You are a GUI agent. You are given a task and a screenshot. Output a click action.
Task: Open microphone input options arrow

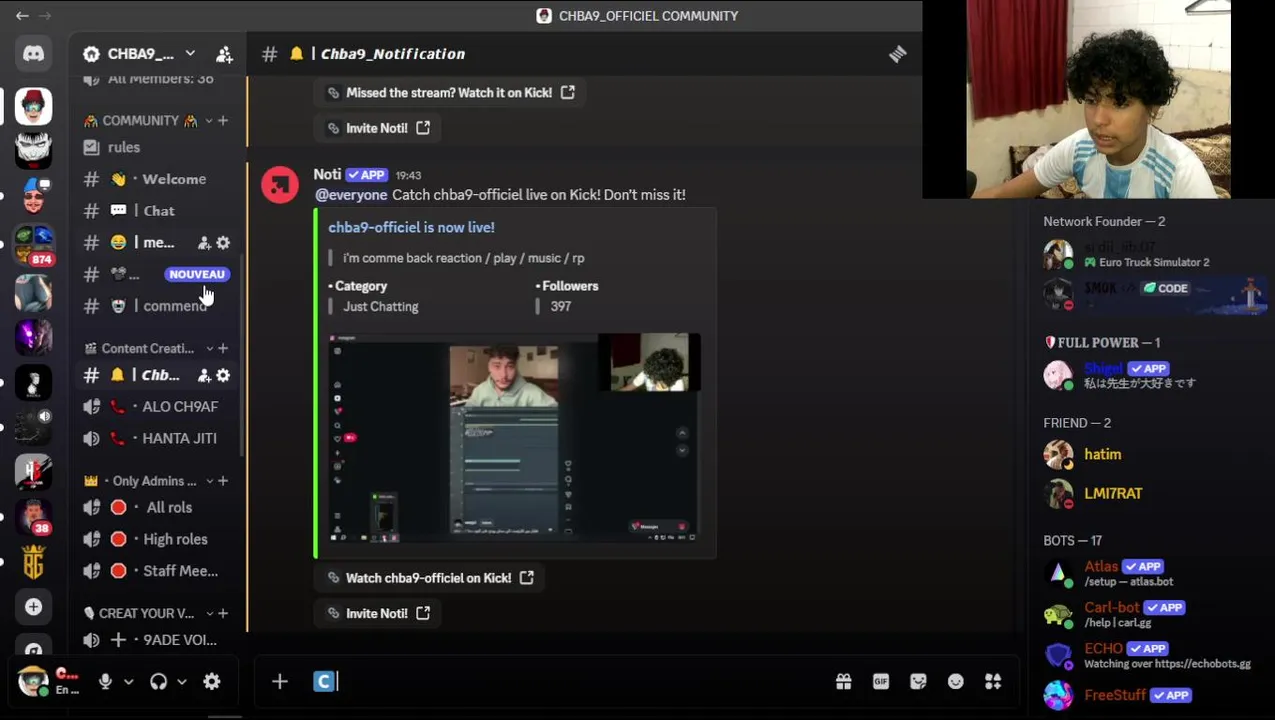click(x=128, y=681)
